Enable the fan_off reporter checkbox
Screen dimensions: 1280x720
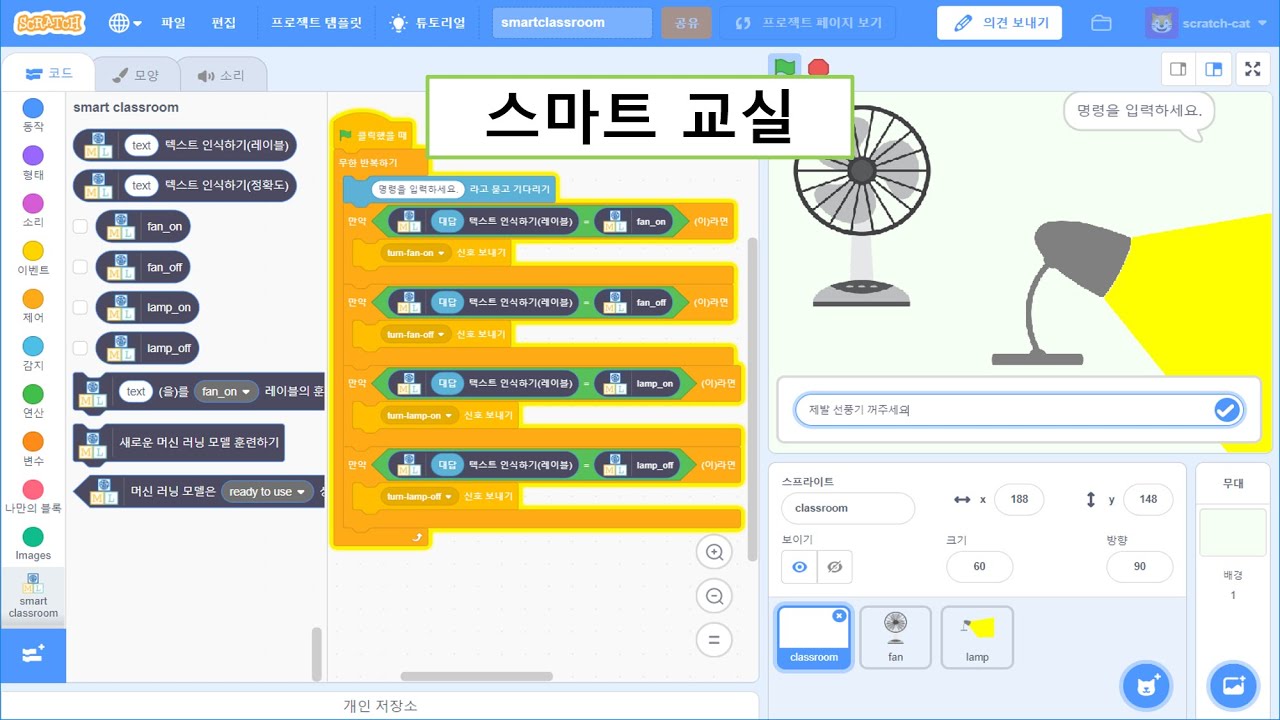[x=80, y=267]
